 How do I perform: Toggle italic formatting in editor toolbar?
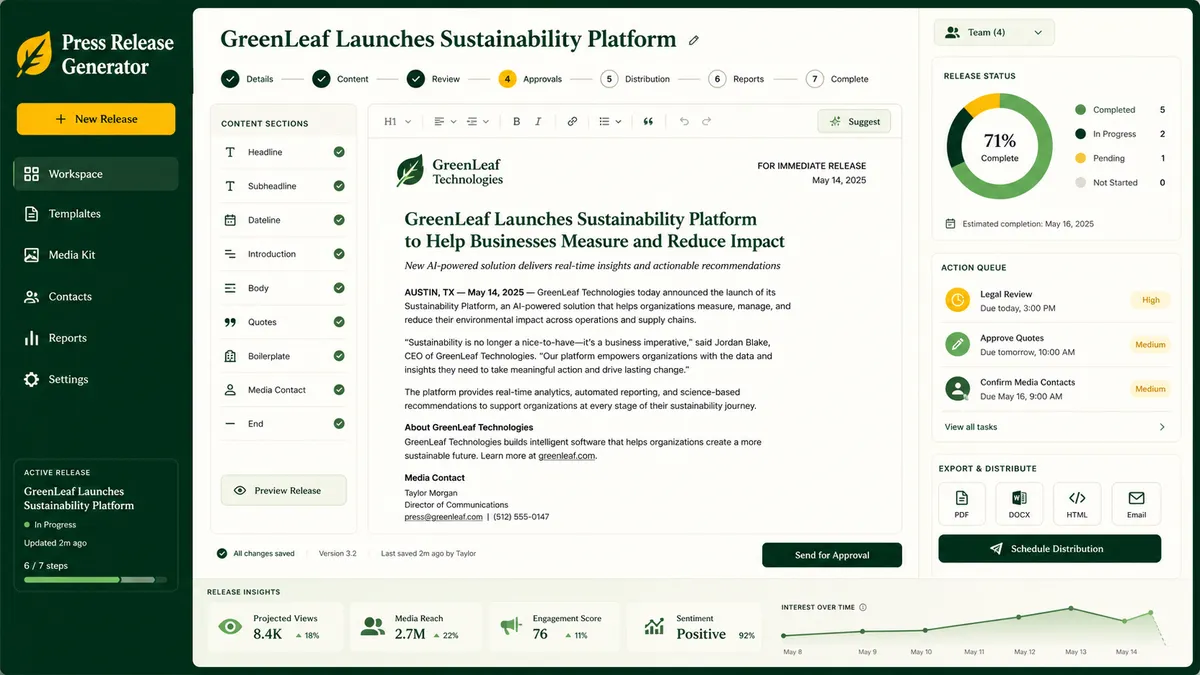[538, 121]
